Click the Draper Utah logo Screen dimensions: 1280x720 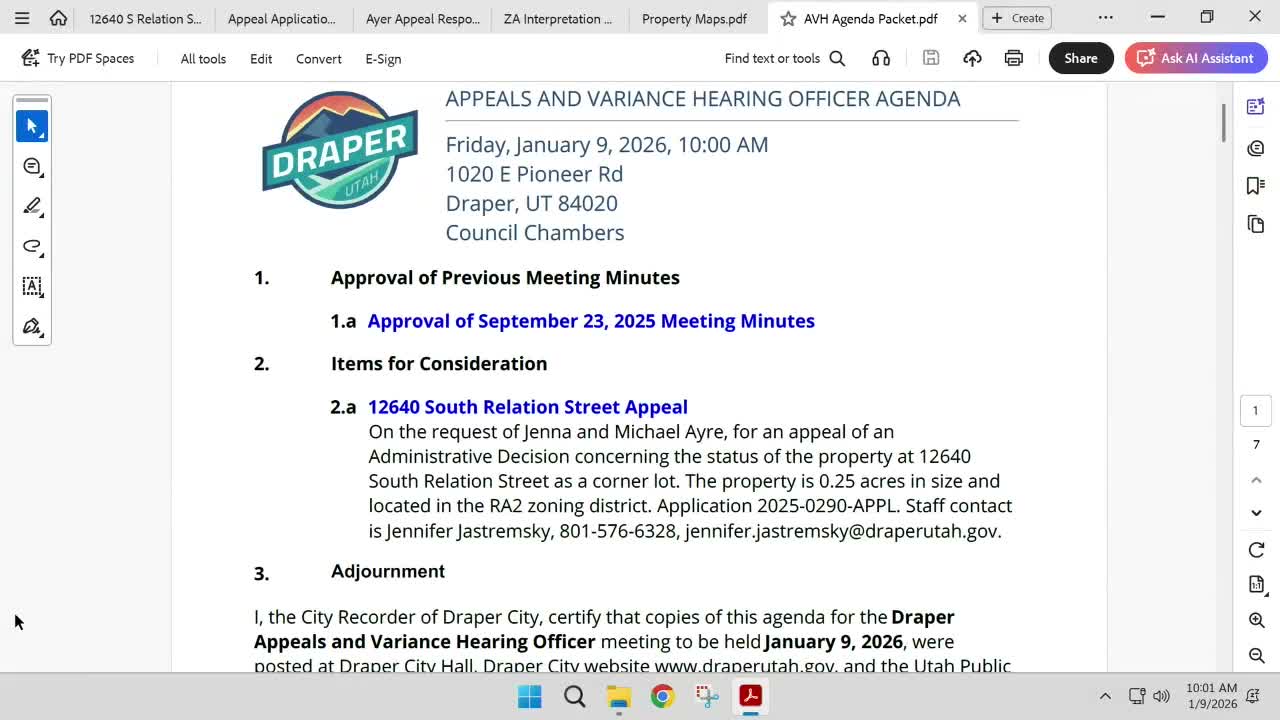[340, 150]
